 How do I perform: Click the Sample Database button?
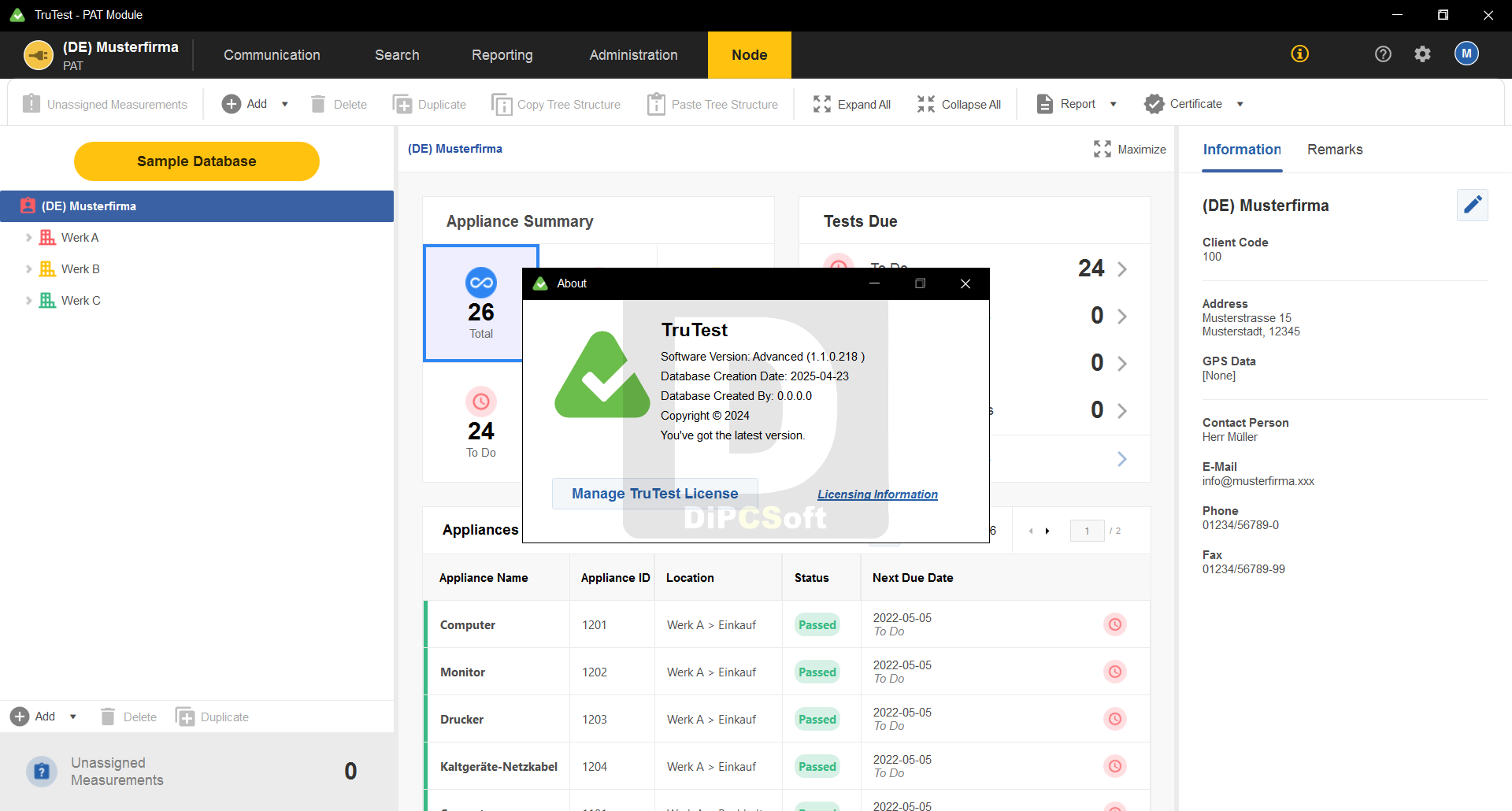(197, 161)
